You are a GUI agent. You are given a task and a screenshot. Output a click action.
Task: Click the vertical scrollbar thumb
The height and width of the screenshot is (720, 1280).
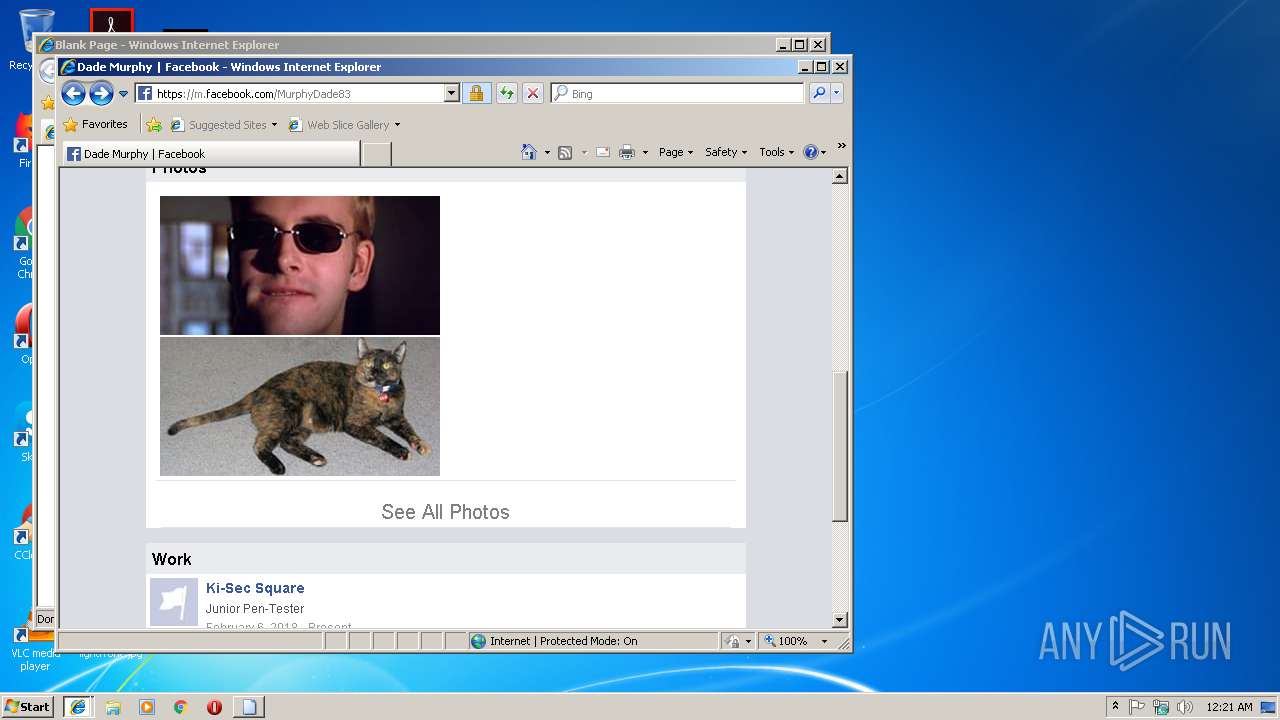tap(840, 446)
